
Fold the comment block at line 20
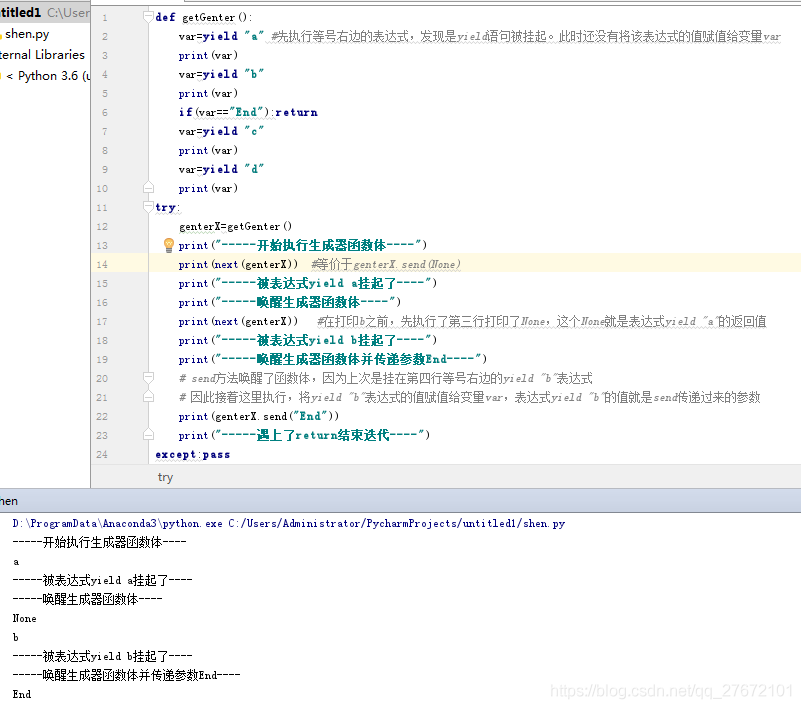(148, 378)
